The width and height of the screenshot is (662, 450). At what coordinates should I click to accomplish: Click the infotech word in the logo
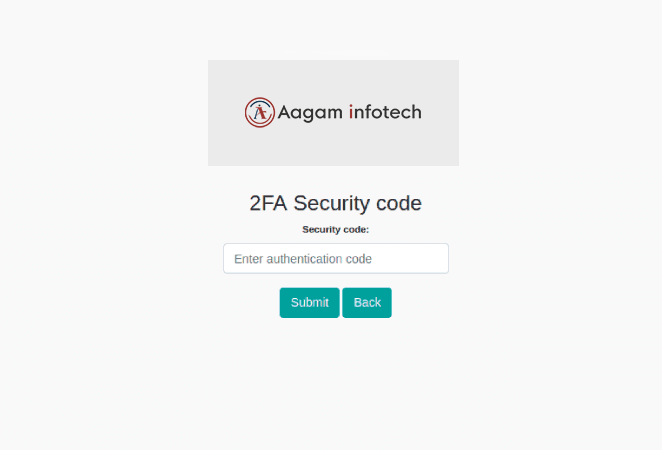tap(385, 112)
